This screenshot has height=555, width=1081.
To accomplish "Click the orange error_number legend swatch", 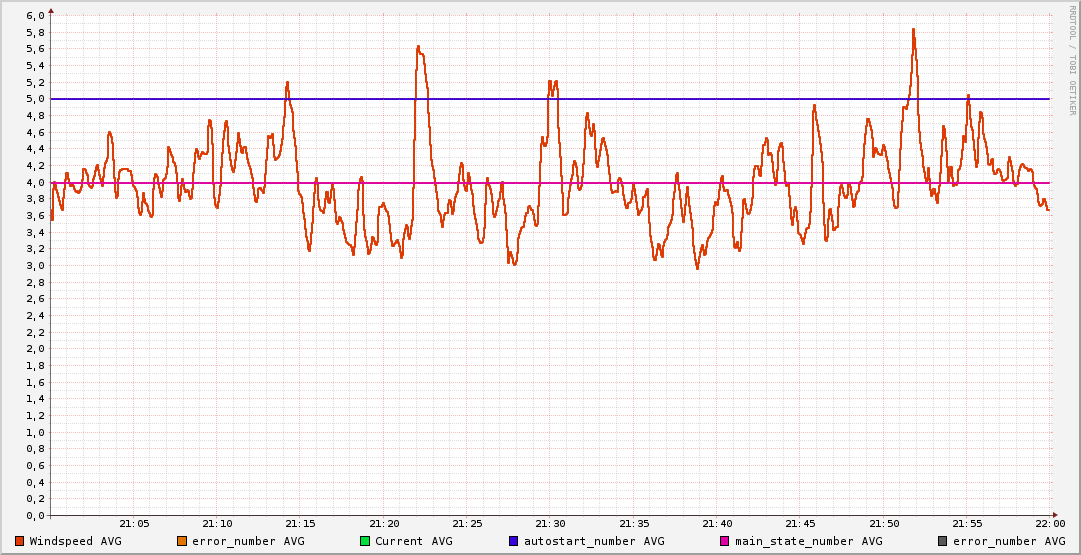I will [182, 541].
